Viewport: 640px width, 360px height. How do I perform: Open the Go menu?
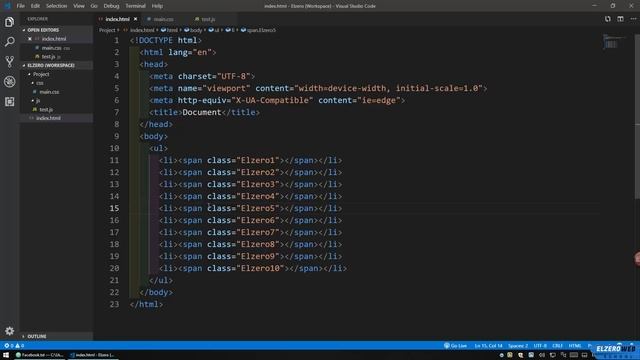(94, 6)
